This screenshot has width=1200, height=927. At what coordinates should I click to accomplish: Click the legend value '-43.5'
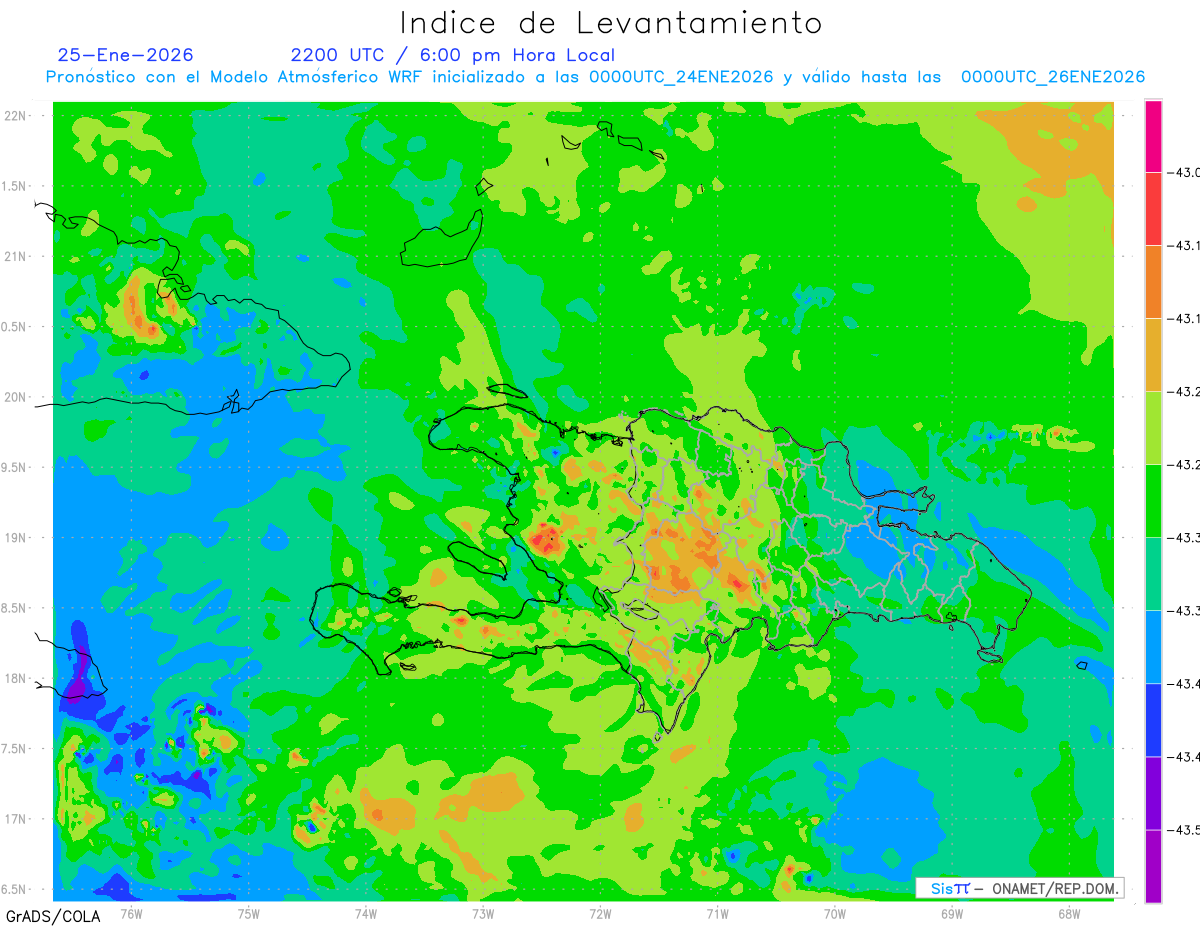pos(1184,830)
